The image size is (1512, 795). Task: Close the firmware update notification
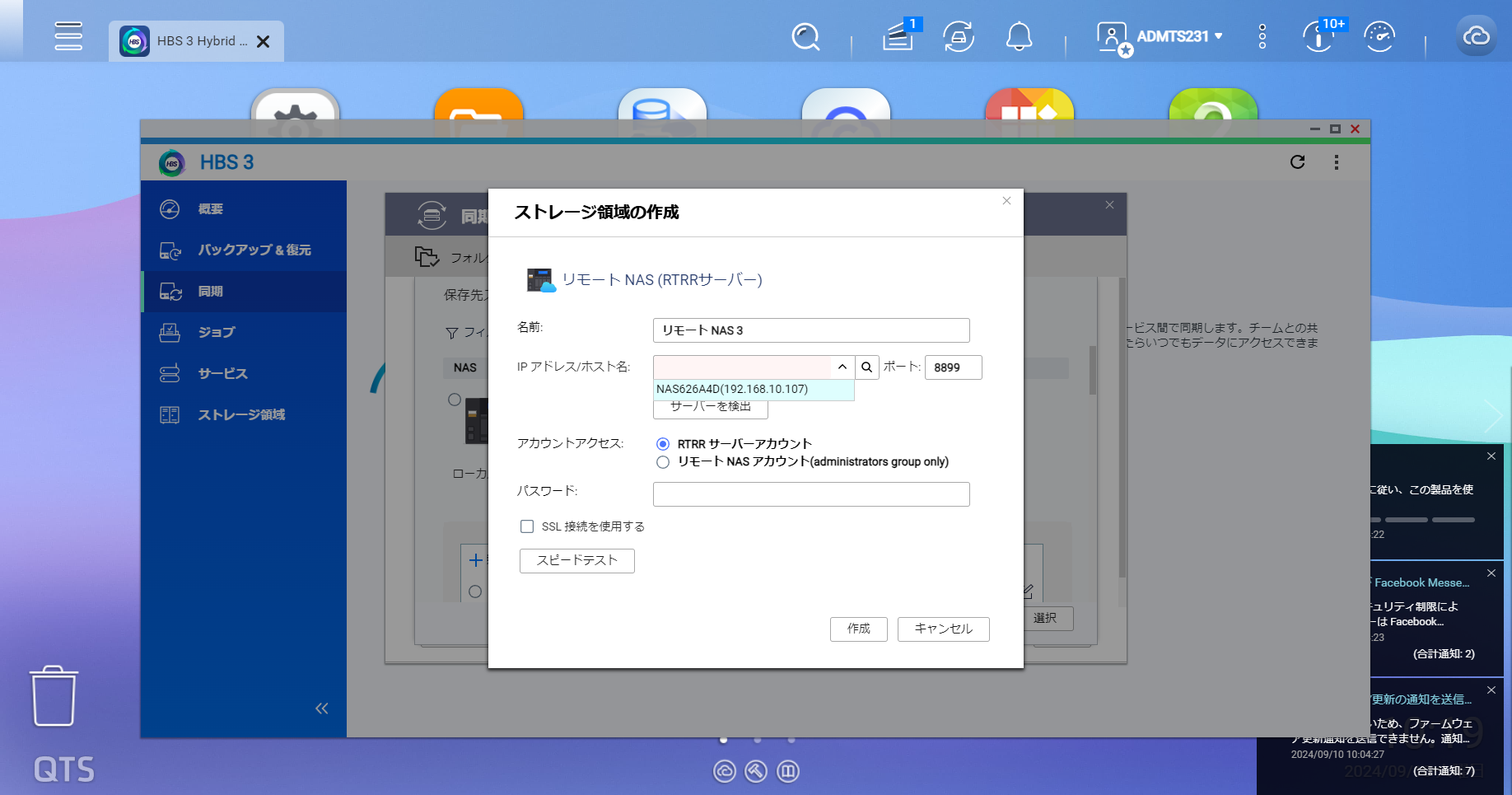tap(1491, 690)
